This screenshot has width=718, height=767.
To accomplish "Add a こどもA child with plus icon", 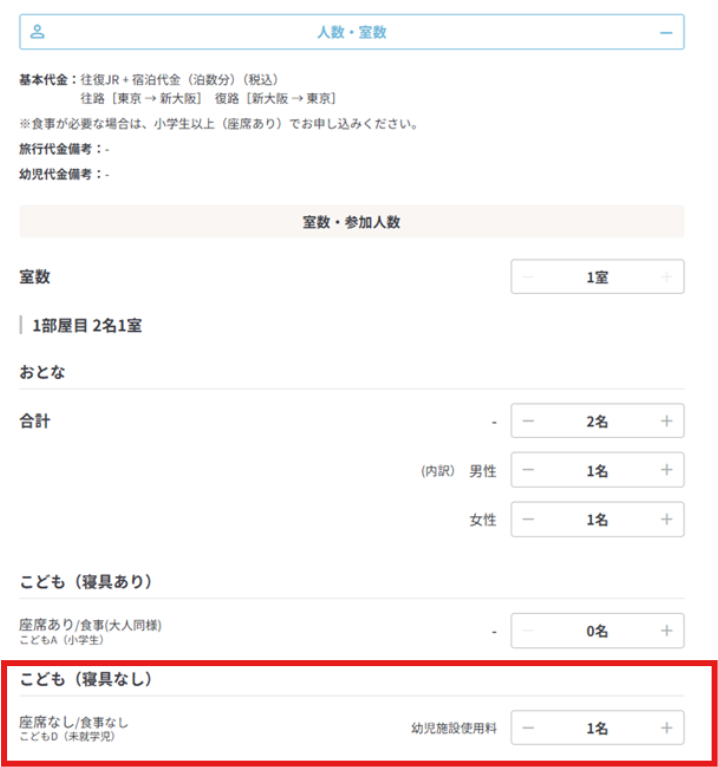I will (666, 630).
